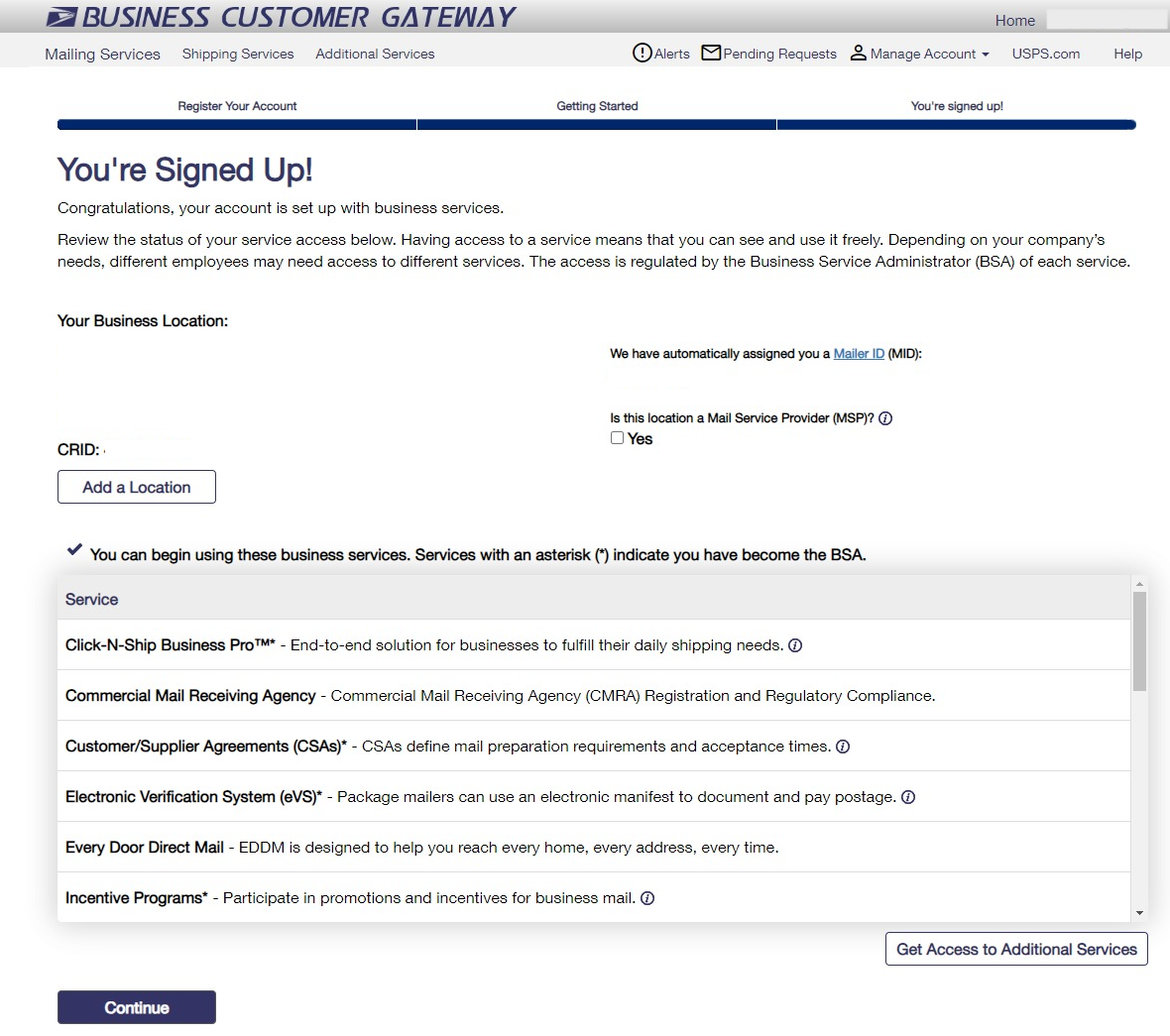
Task: Click the info icon beside Mail Service Provider question
Action: 885,418
